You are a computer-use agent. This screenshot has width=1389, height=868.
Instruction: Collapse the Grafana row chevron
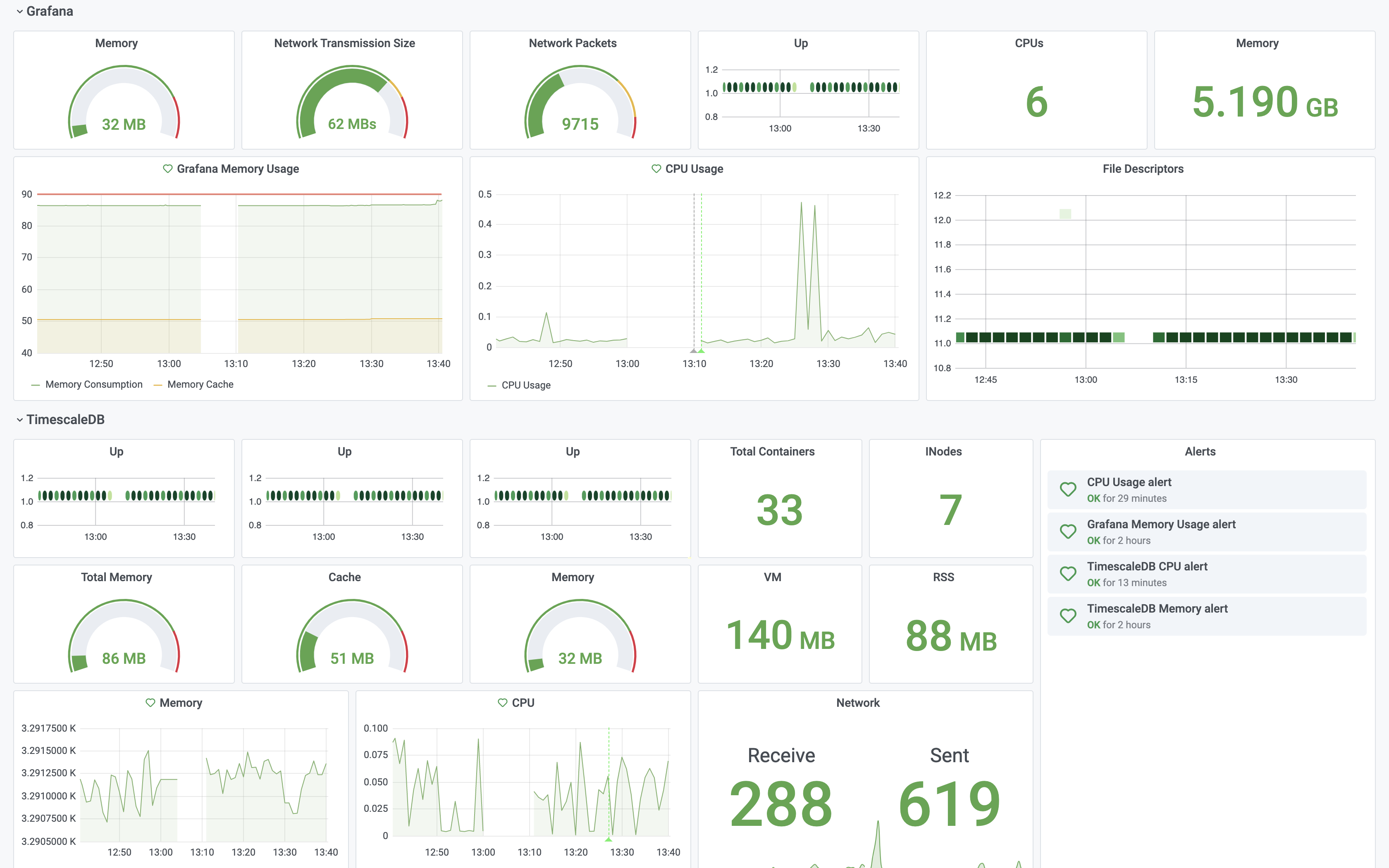point(19,12)
